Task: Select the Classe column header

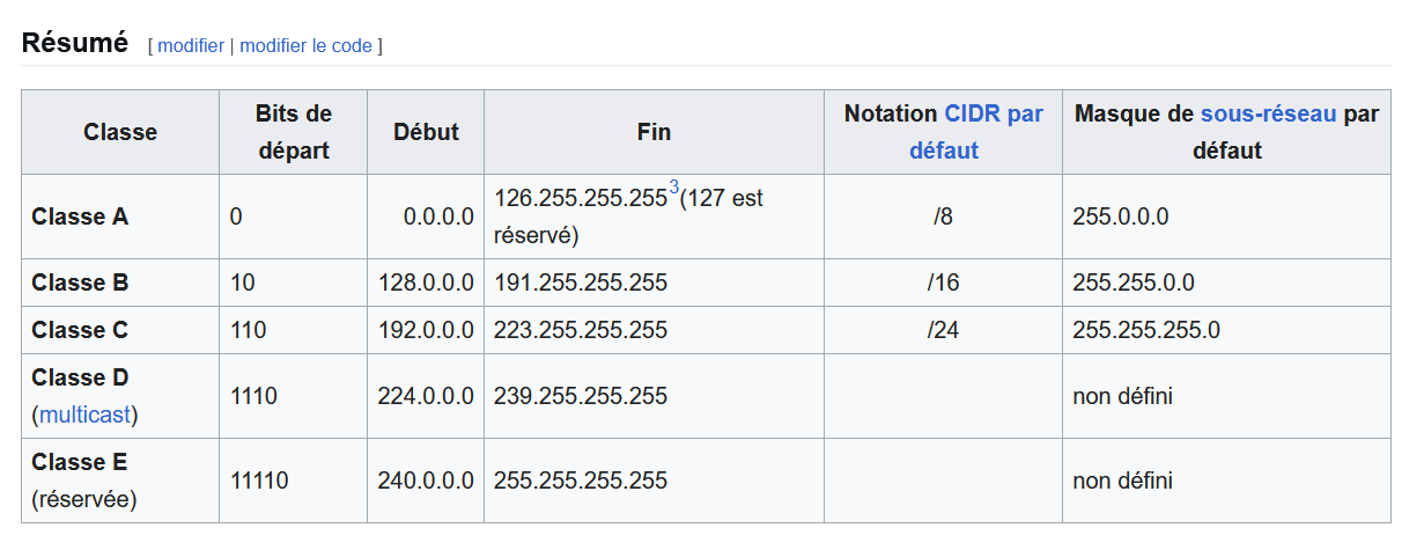Action: pyautogui.click(x=120, y=132)
